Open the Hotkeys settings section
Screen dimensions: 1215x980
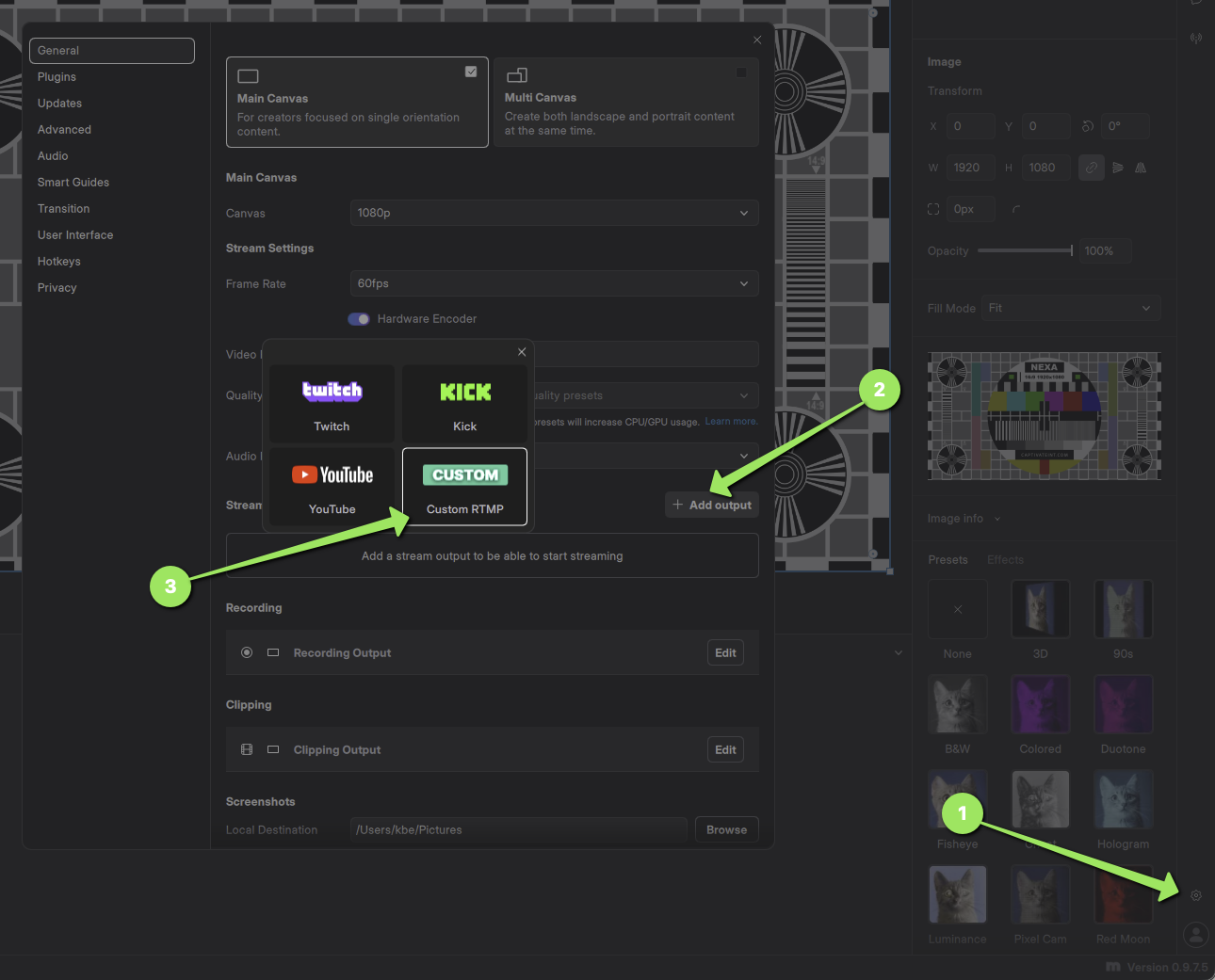(58, 261)
